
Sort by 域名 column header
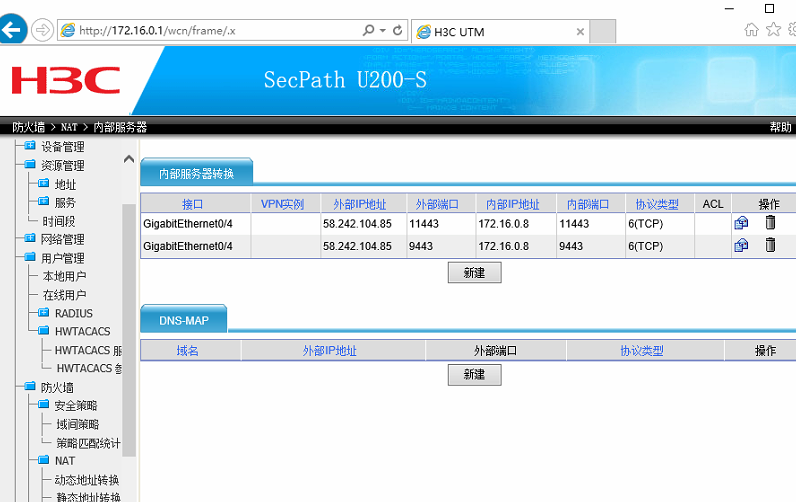point(187,350)
